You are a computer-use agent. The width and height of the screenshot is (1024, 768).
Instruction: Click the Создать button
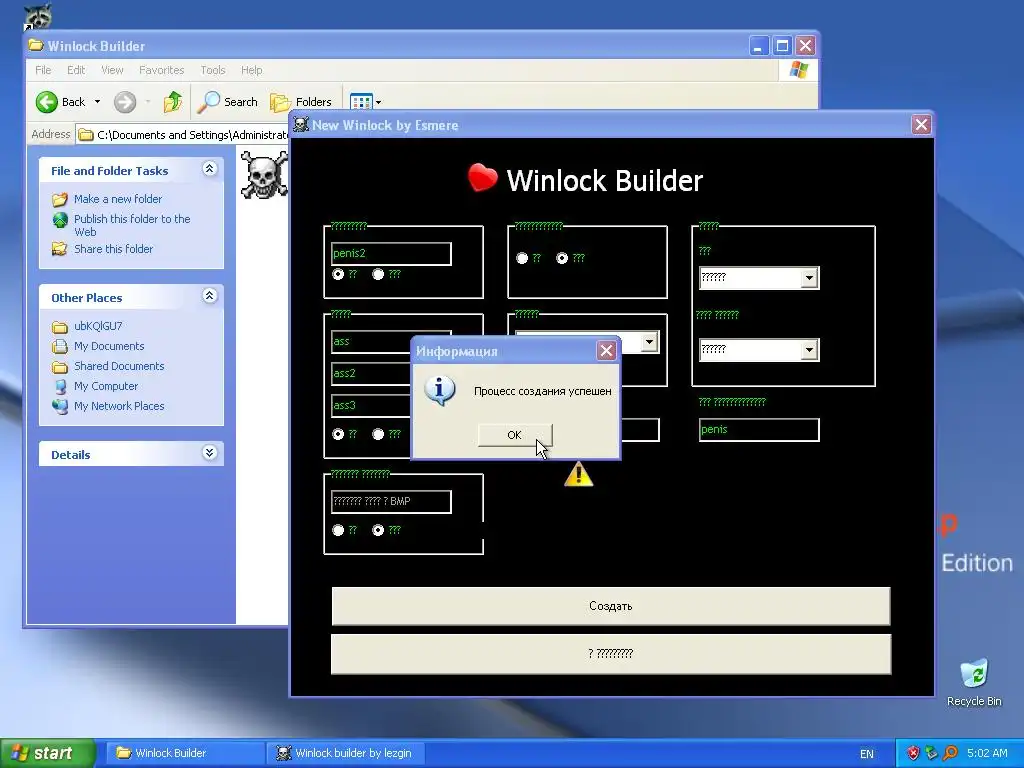[x=611, y=606]
